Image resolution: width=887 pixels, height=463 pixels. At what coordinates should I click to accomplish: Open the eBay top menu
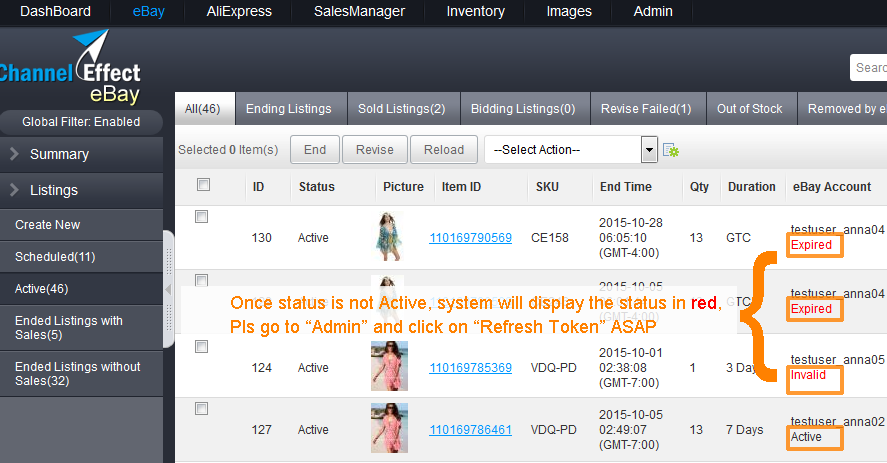[149, 11]
